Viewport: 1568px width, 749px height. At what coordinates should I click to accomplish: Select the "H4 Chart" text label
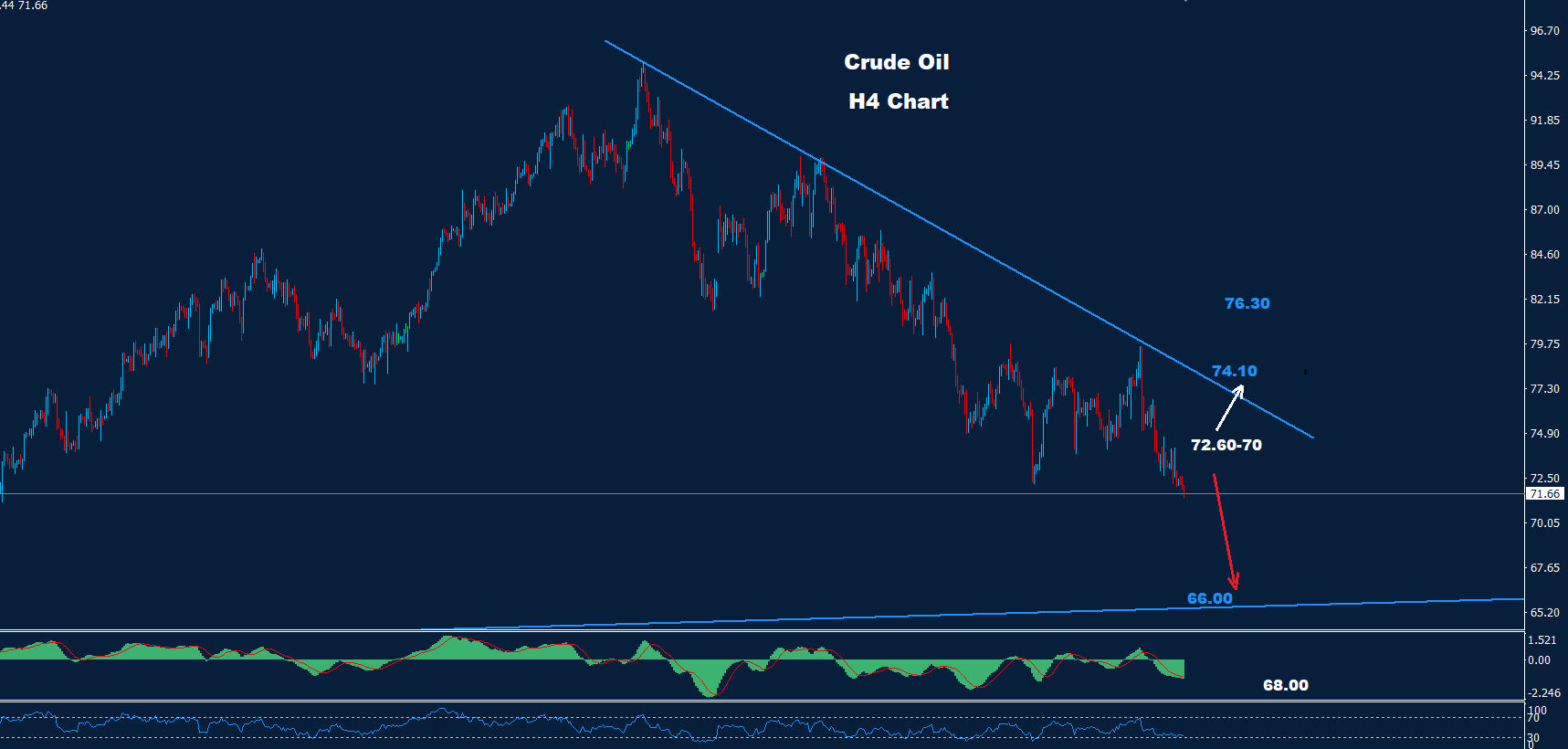coord(898,101)
